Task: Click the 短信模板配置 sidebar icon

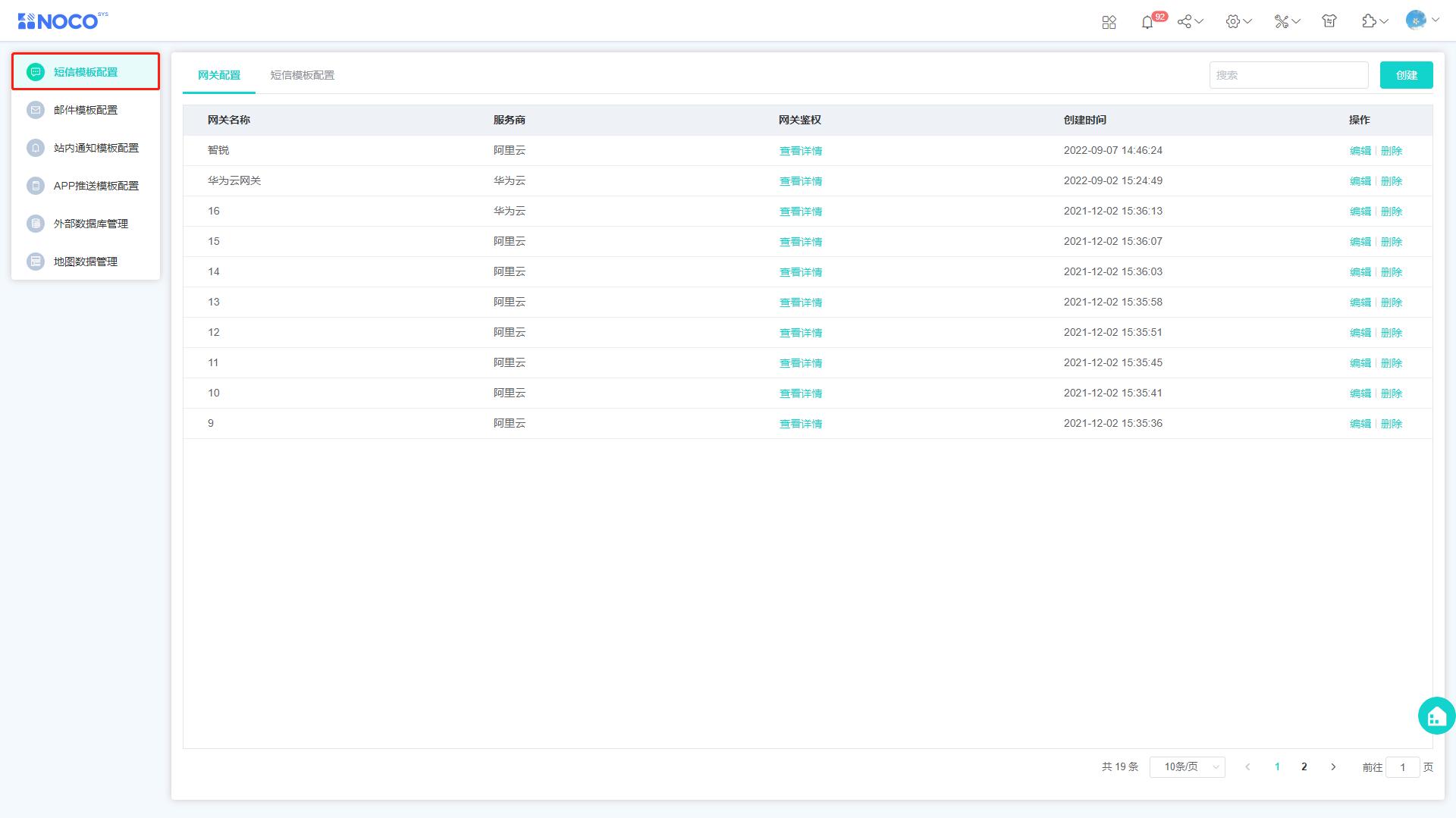Action: [36, 72]
